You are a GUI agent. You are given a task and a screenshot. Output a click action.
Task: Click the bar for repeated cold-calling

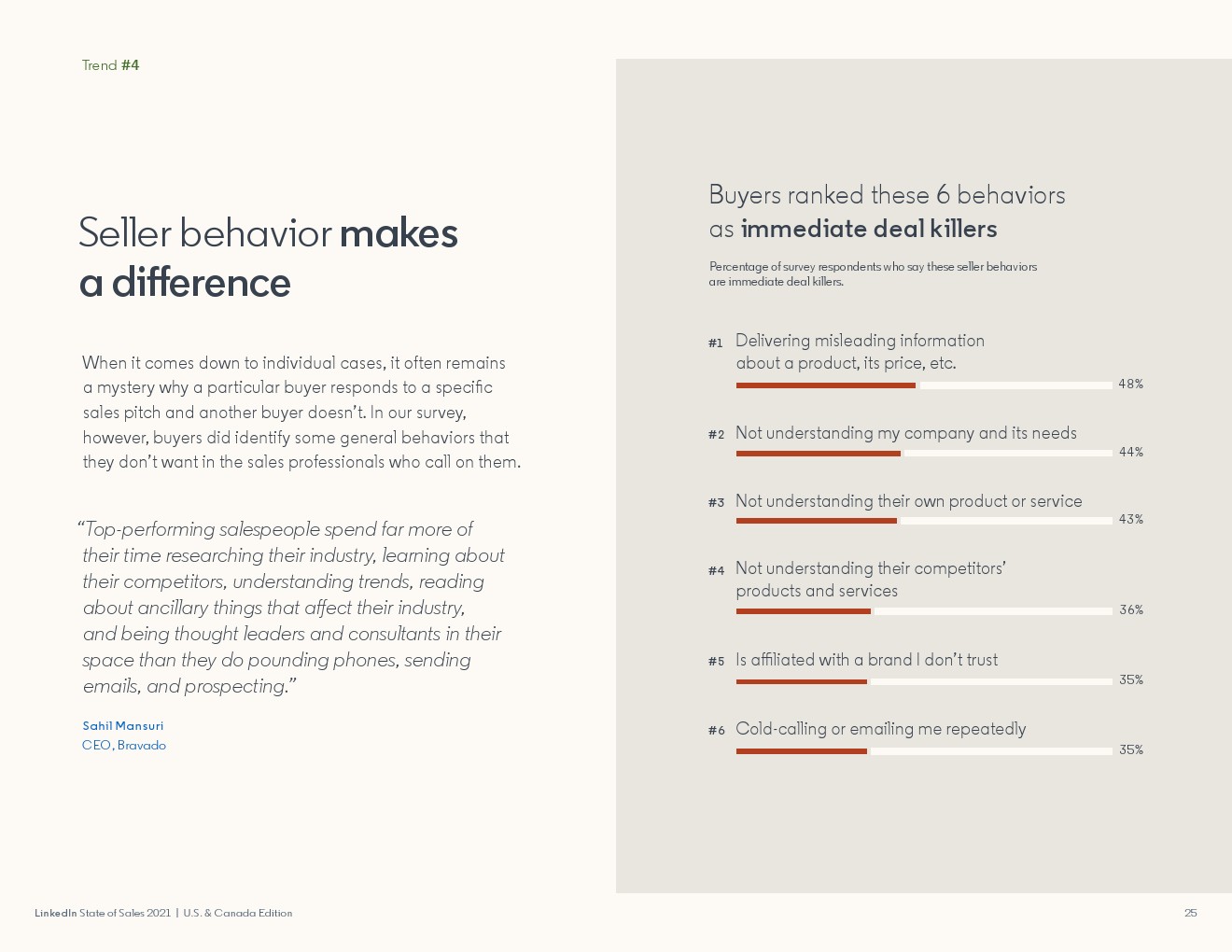(x=801, y=751)
